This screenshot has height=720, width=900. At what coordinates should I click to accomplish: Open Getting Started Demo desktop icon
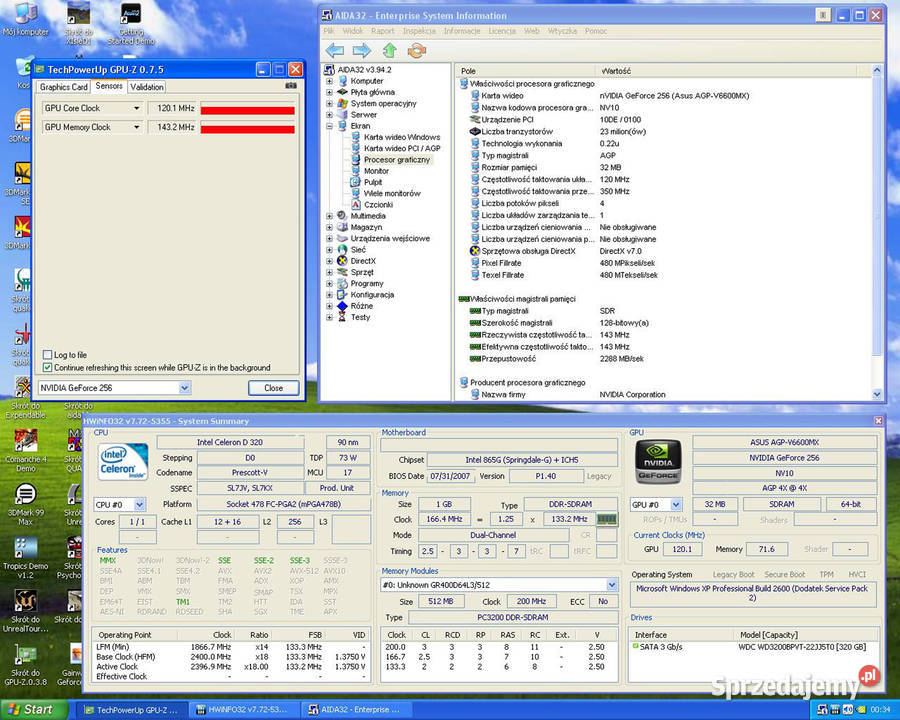pos(131,23)
